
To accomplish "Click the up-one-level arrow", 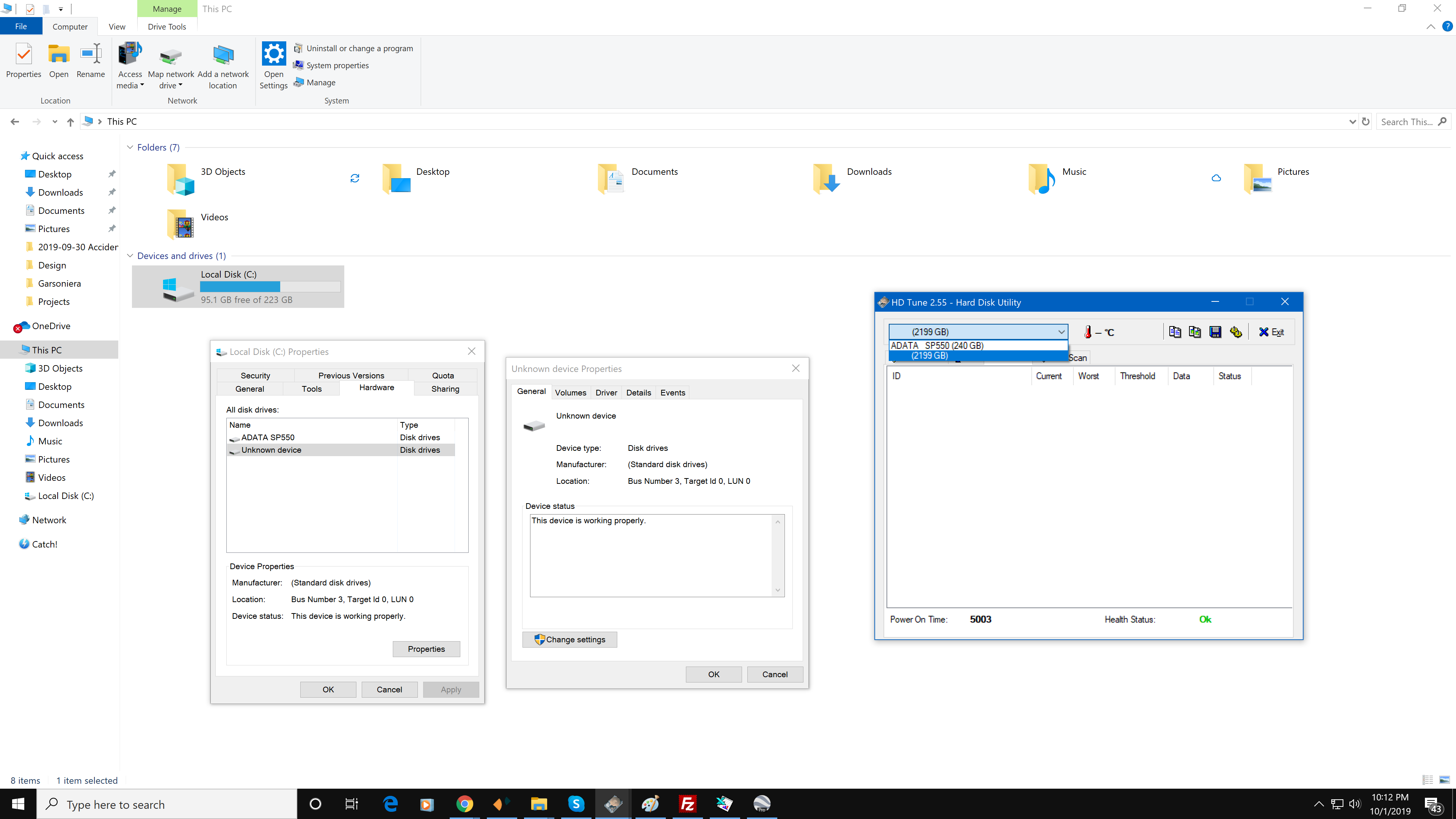I will coord(70,121).
